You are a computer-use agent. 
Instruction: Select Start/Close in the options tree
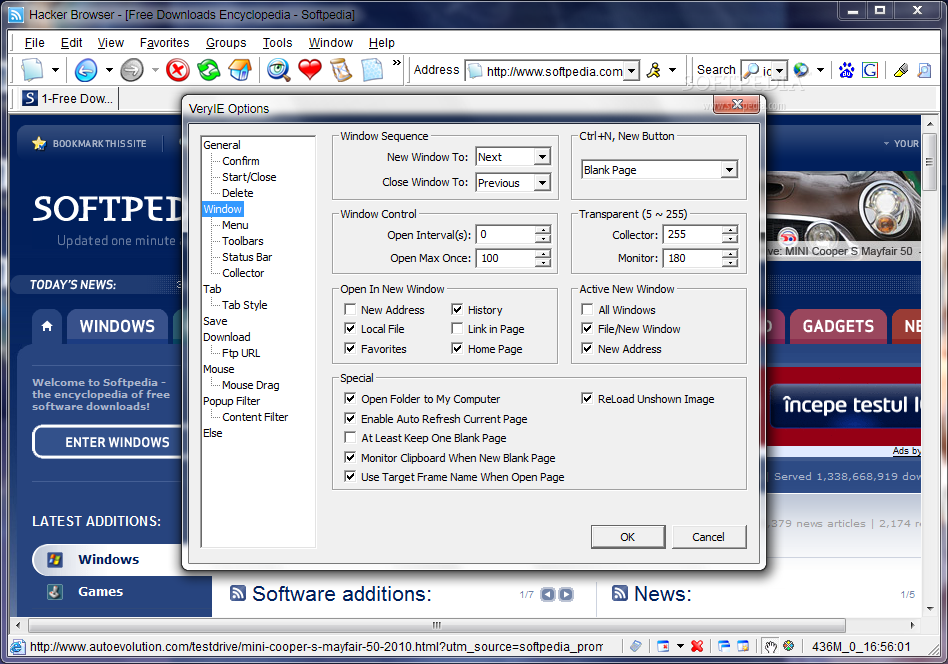click(x=249, y=177)
